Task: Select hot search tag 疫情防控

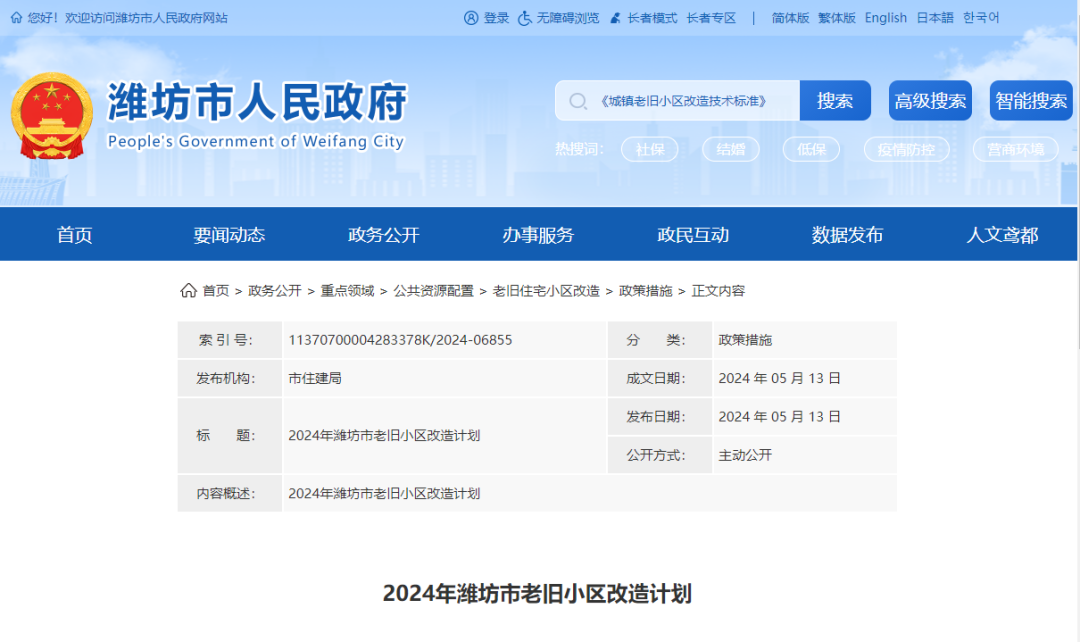Action: click(906, 149)
